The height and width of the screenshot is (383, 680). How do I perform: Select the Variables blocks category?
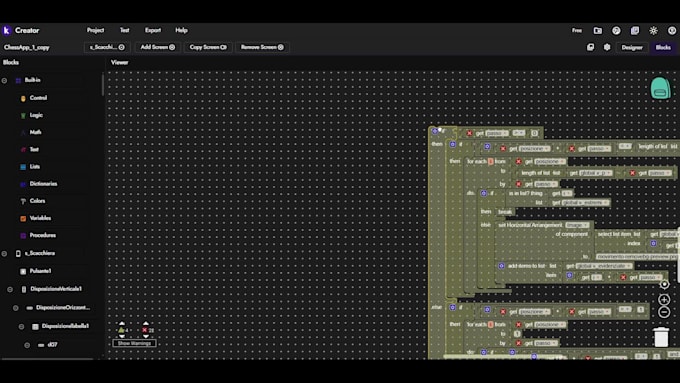pyautogui.click(x=40, y=218)
